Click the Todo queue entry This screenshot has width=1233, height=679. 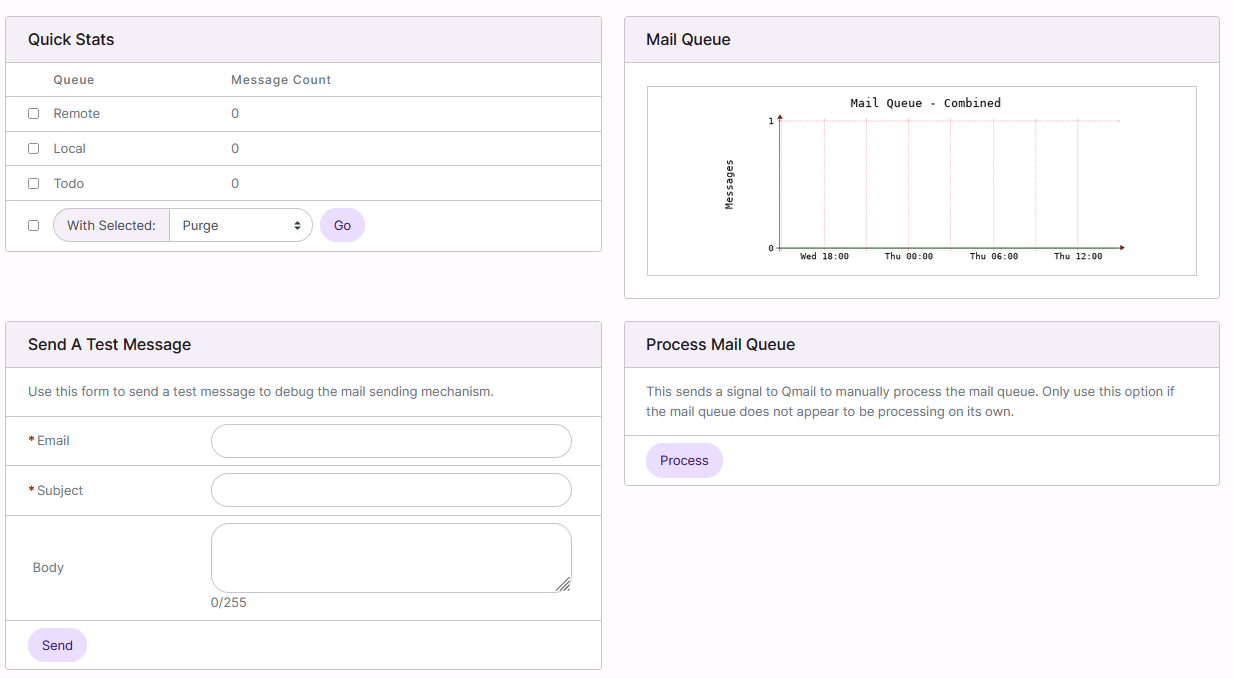click(66, 183)
